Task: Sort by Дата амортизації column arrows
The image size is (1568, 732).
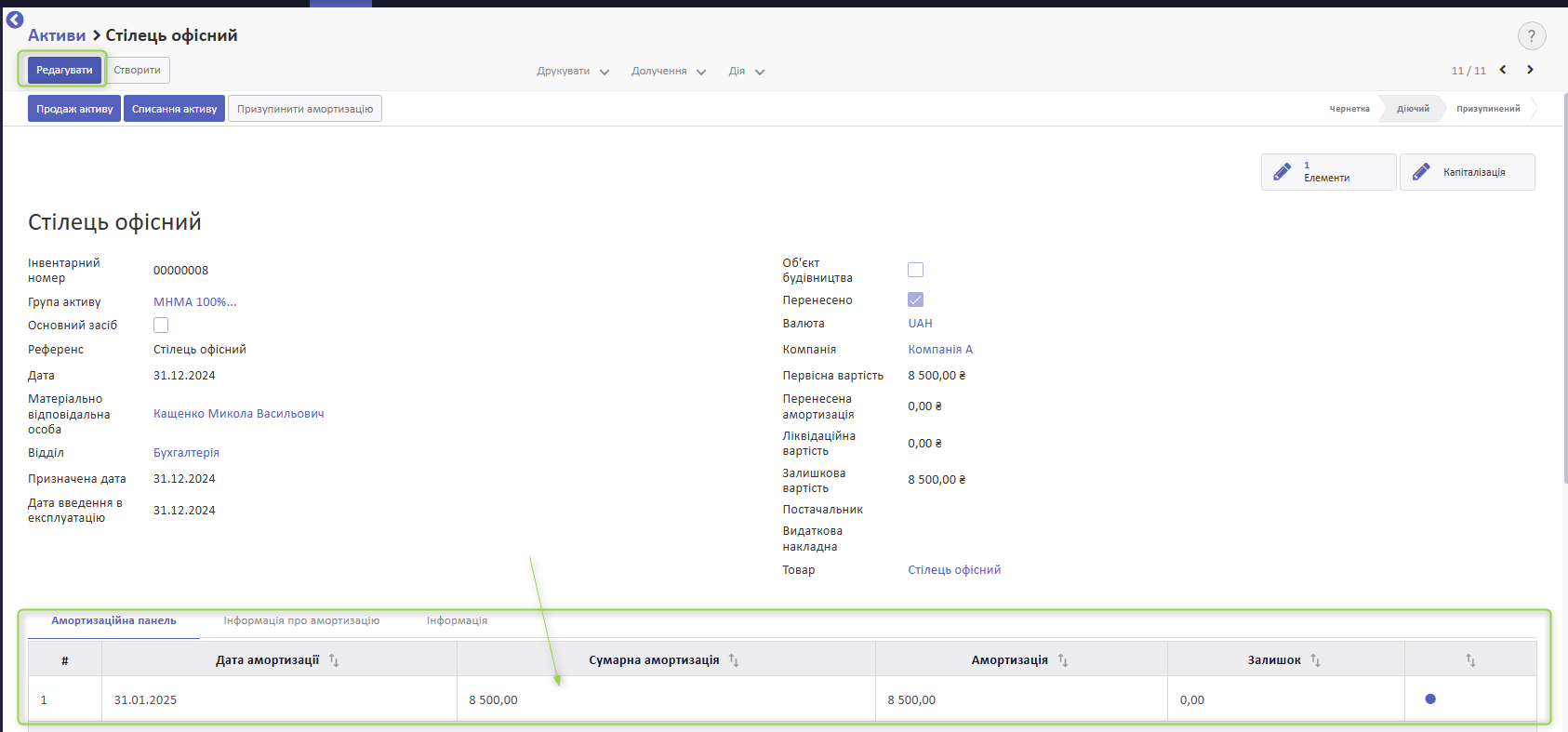Action: click(x=334, y=660)
